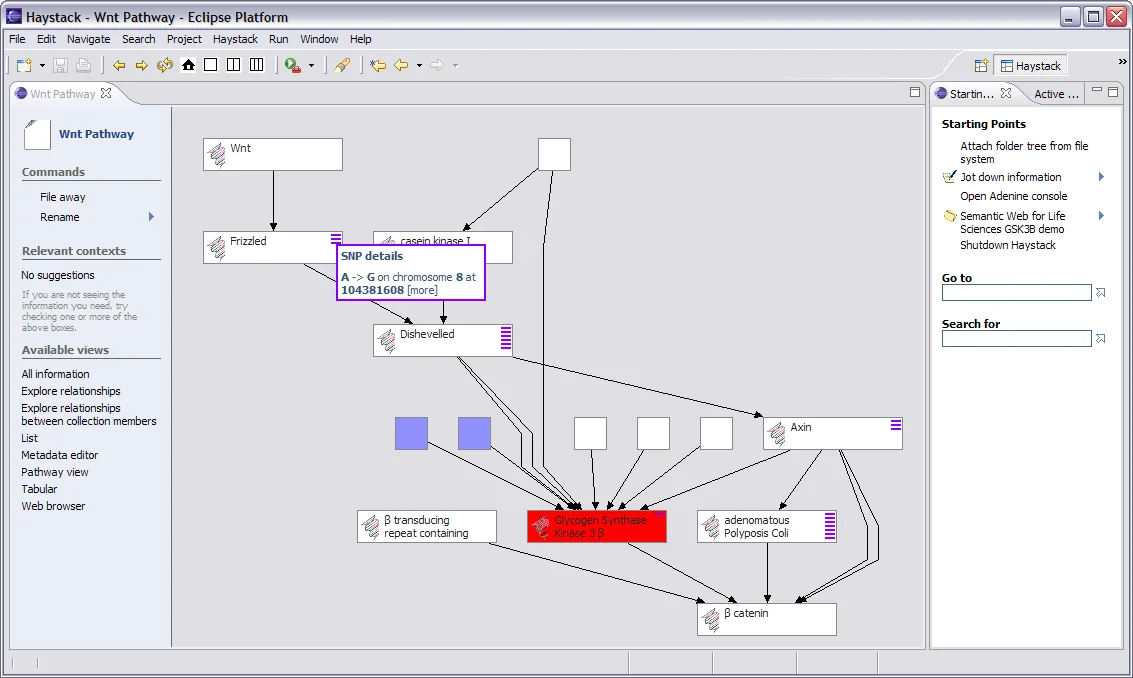The image size is (1133, 678).
Task: Click the Go to input field
Action: [1016, 293]
